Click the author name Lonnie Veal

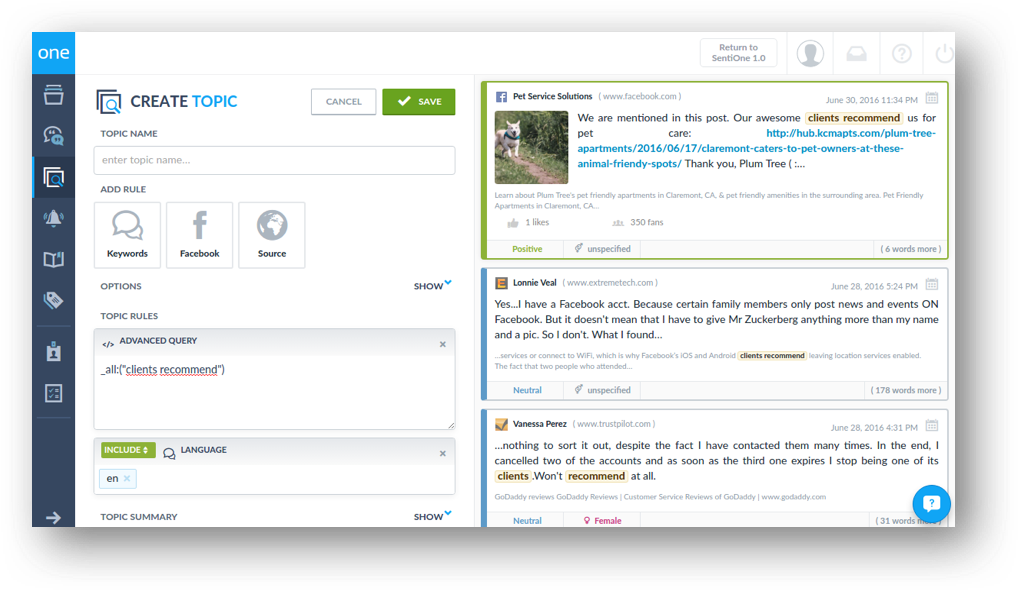point(535,283)
